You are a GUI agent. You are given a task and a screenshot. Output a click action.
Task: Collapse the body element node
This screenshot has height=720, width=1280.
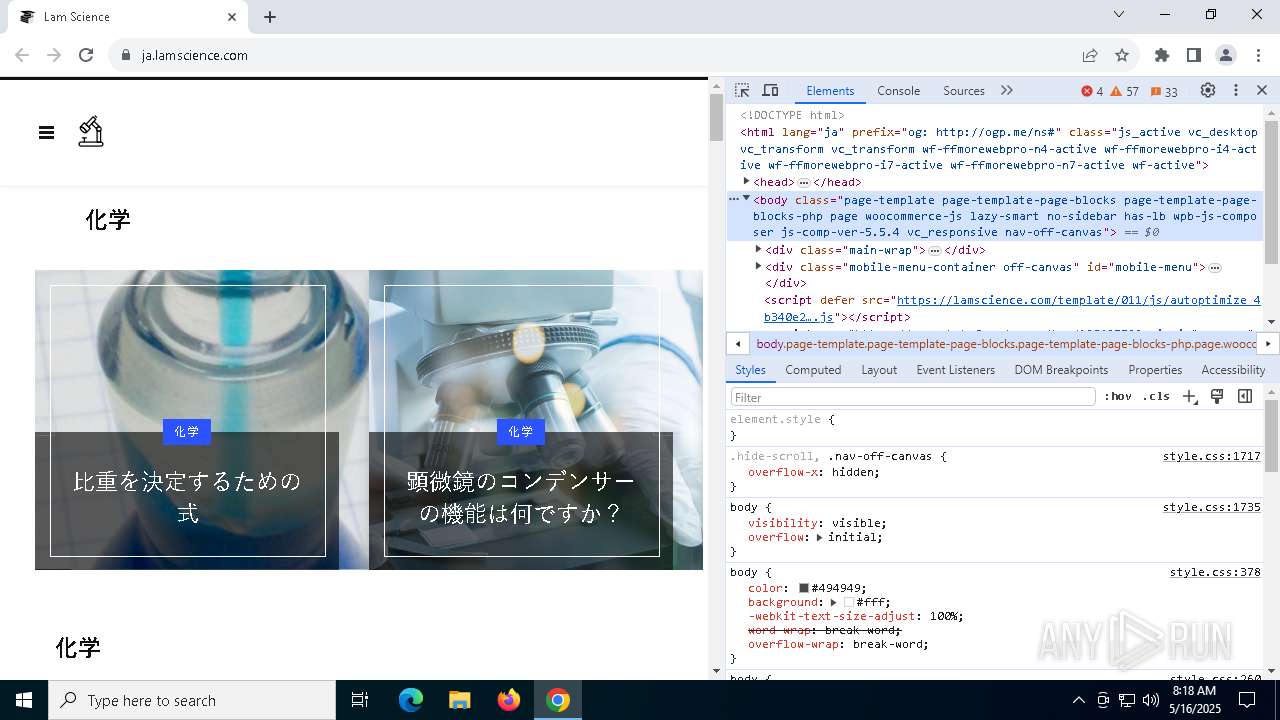[746, 199]
